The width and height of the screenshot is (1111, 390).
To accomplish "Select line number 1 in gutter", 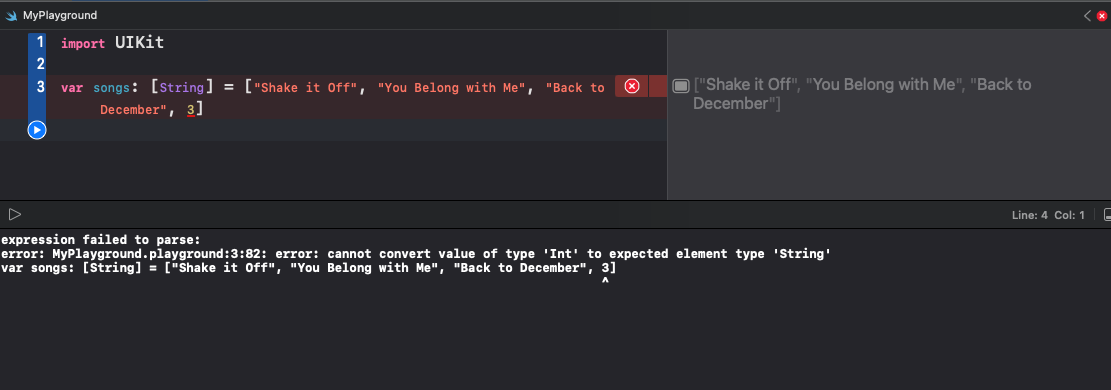I will click(x=40, y=42).
